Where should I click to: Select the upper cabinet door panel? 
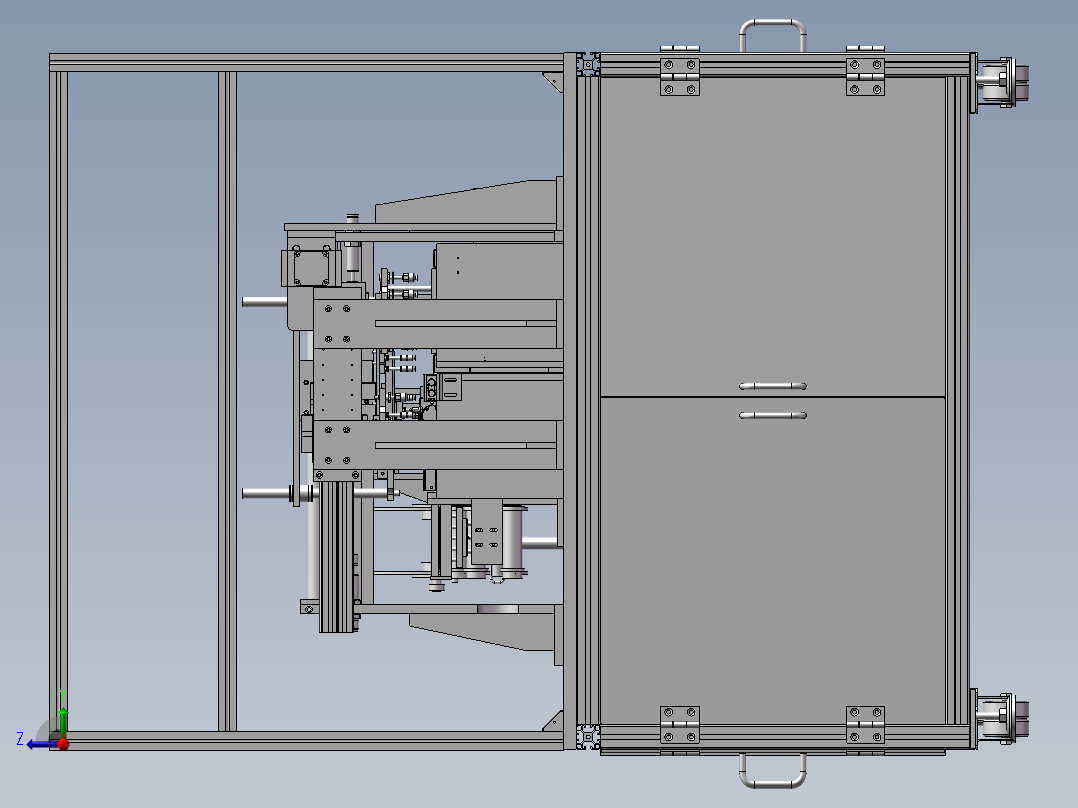coord(773,237)
